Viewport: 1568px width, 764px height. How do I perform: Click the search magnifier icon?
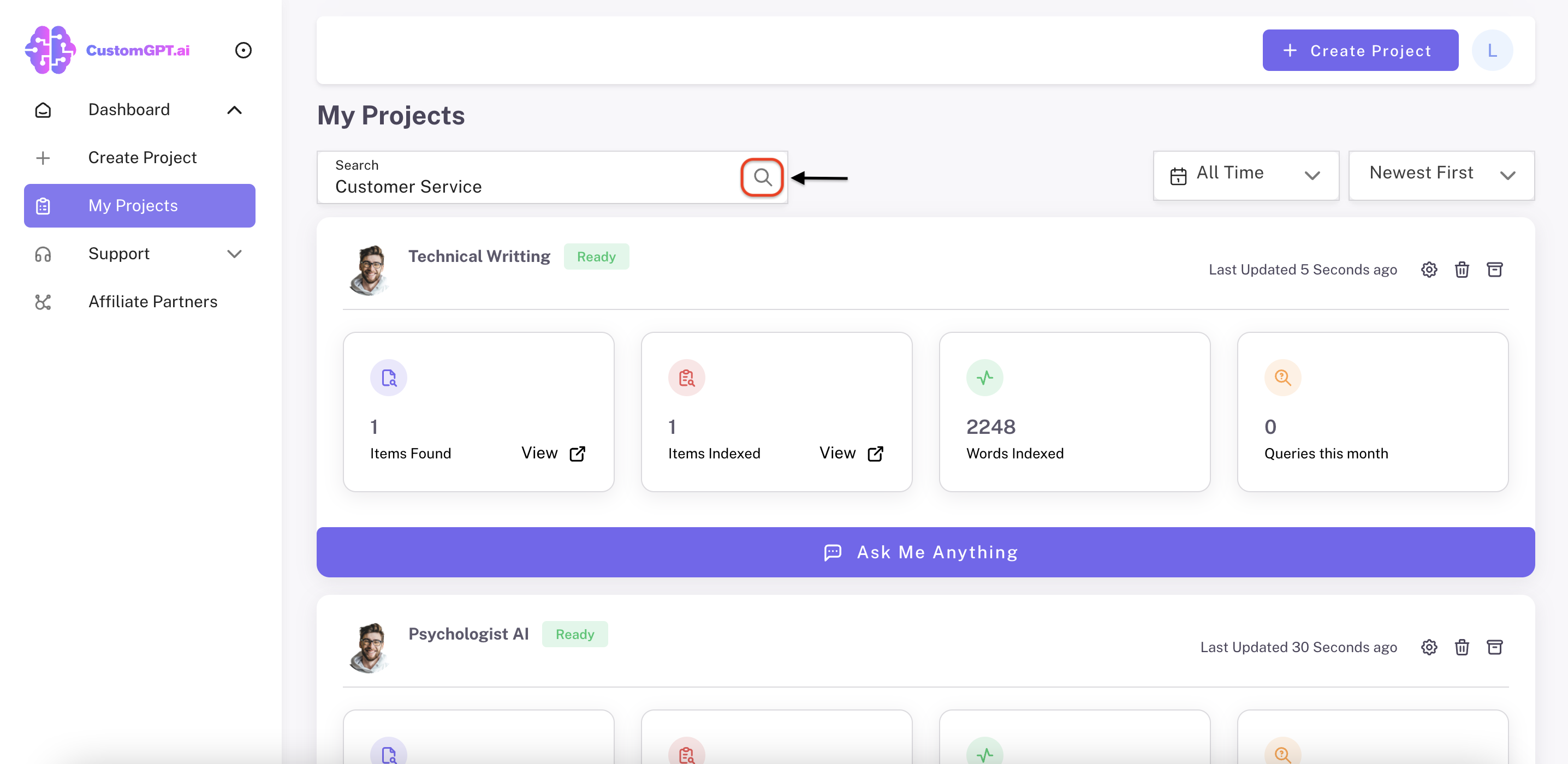(762, 177)
